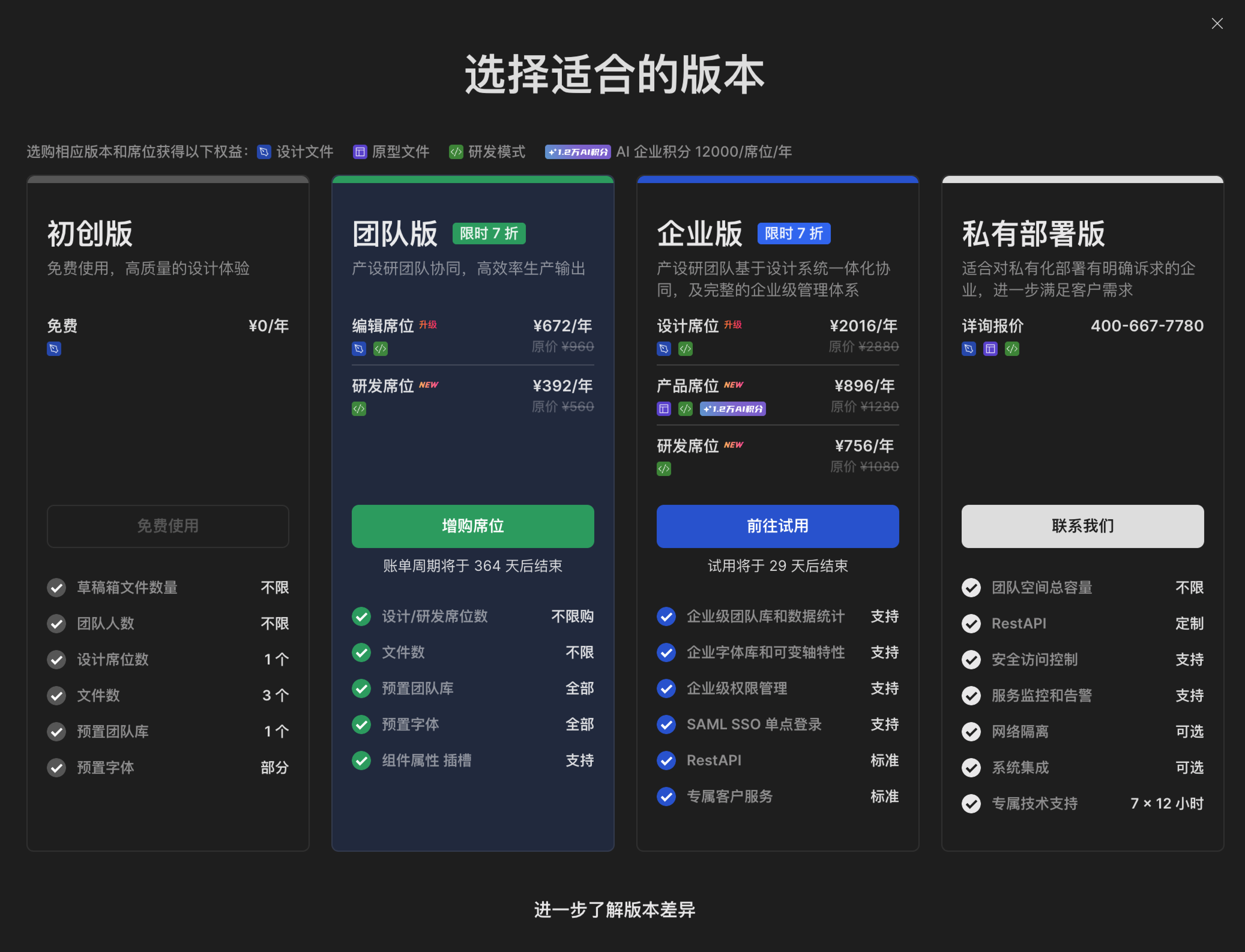Click the NEW tag next to 团队版 研发席位
This screenshot has width=1245, height=952.
pos(429,385)
